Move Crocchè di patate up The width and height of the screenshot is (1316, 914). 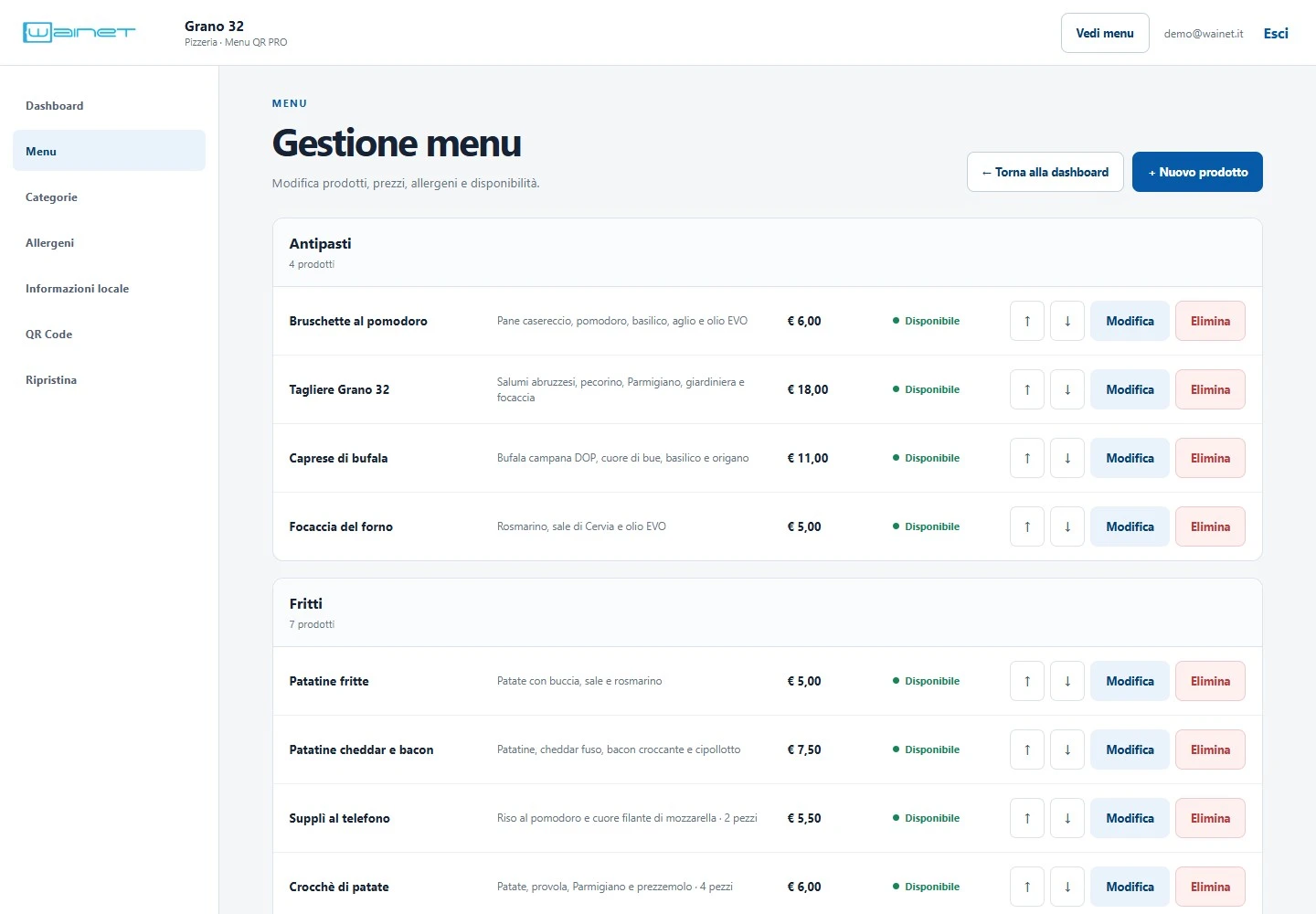click(1027, 887)
